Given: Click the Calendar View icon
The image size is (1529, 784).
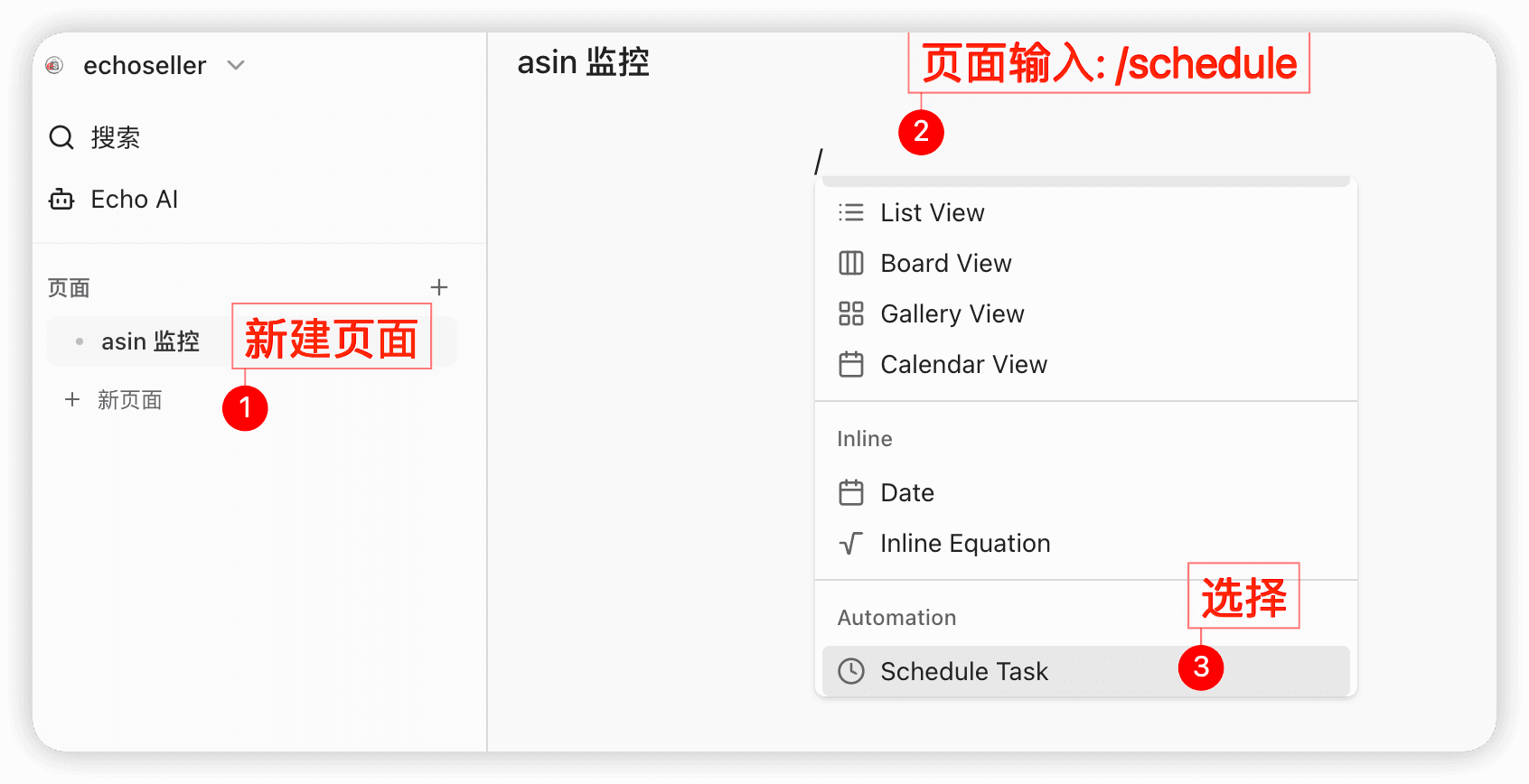Looking at the screenshot, I should click(x=850, y=364).
